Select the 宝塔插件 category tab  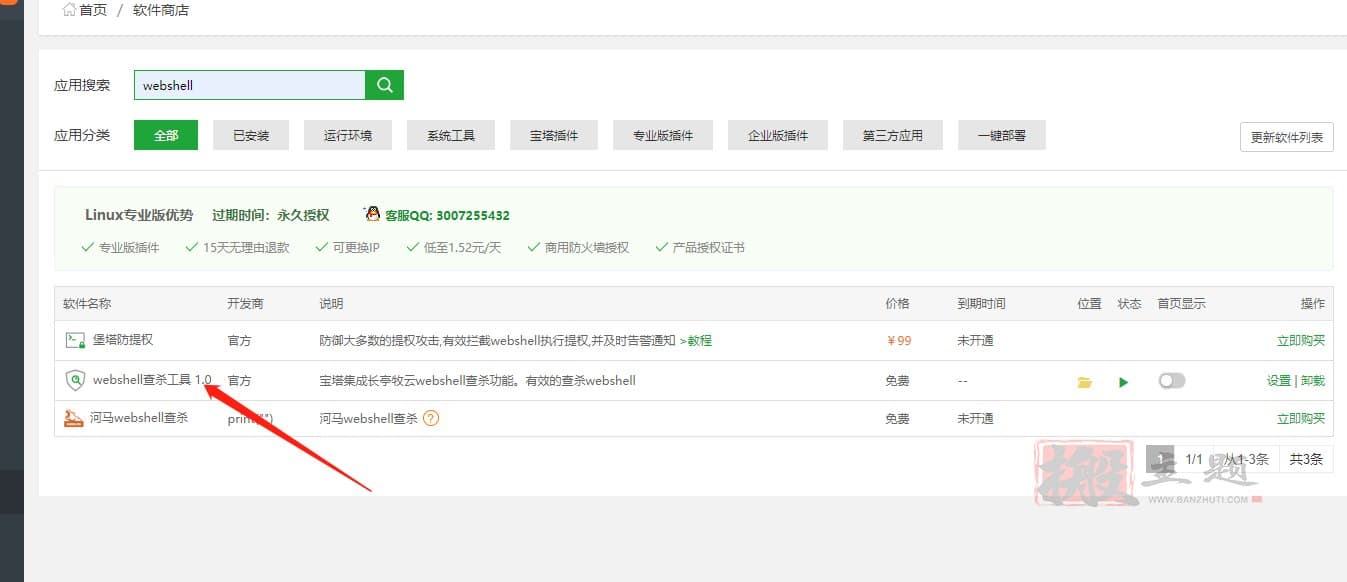[x=554, y=135]
